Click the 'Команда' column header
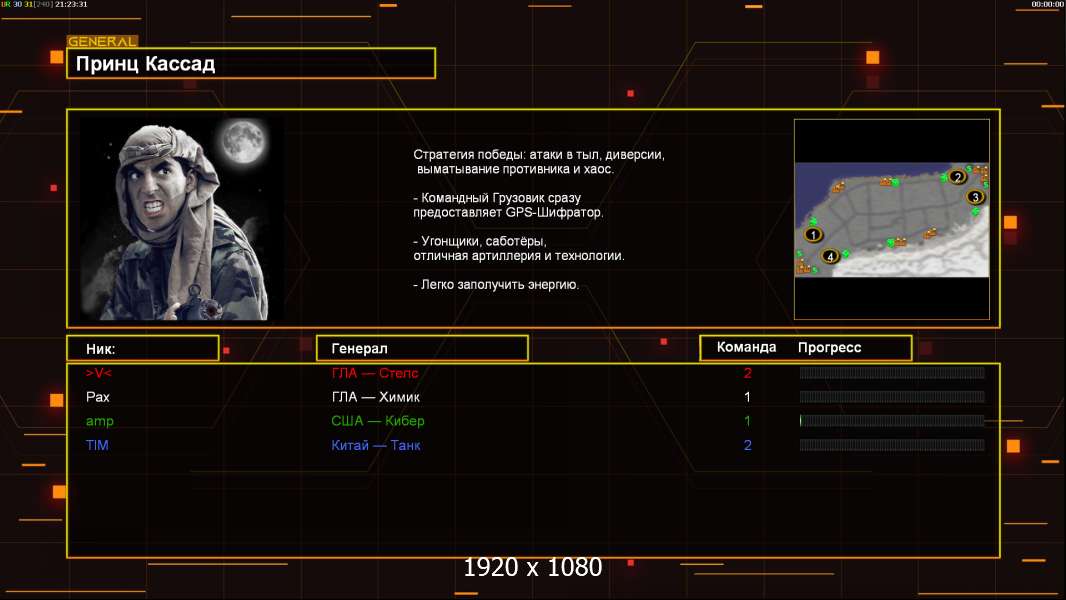Viewport: 1066px width, 600px height. click(746, 347)
